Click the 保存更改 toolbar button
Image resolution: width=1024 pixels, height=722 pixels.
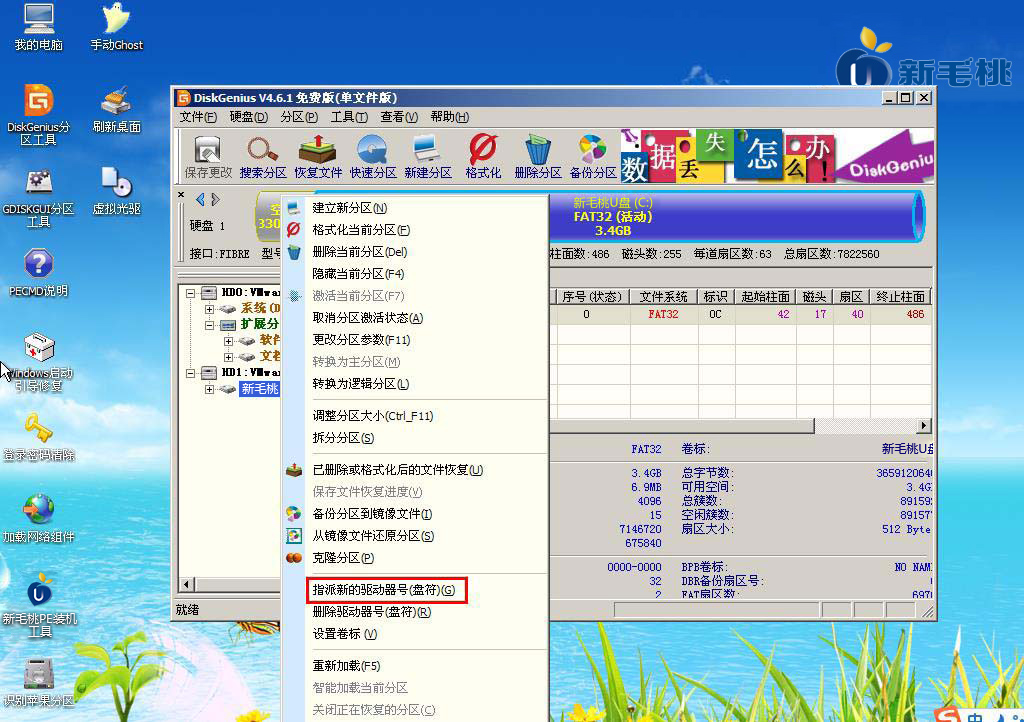pos(208,157)
